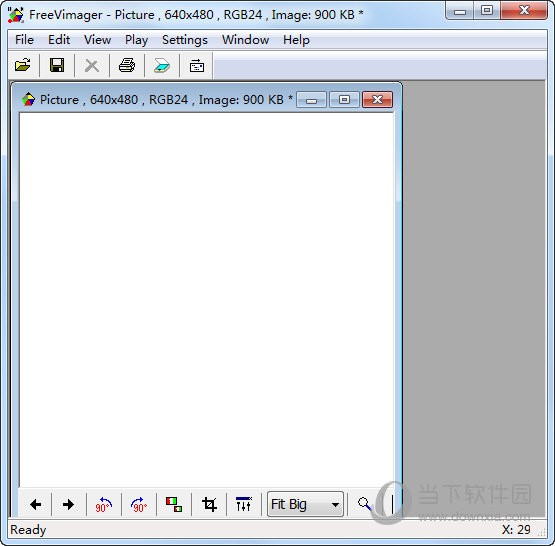Minimize the FreeVimager main window
This screenshot has width=555, height=546.
[x=459, y=11]
